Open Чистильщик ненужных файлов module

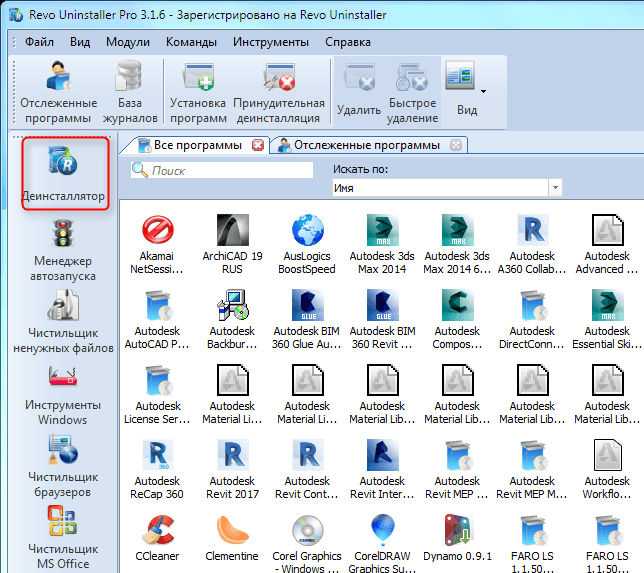63,322
